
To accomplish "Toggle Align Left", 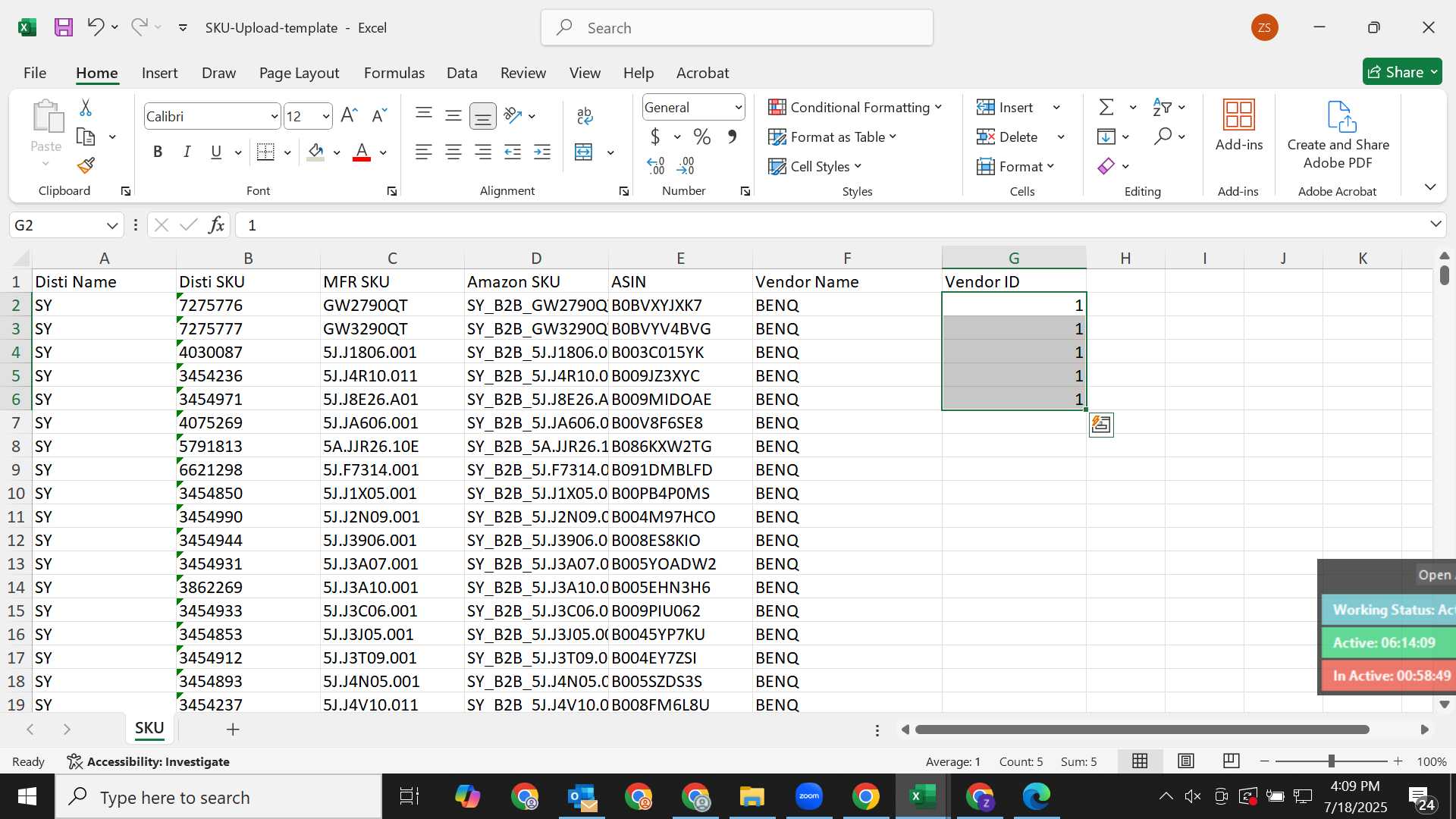I will [x=424, y=152].
